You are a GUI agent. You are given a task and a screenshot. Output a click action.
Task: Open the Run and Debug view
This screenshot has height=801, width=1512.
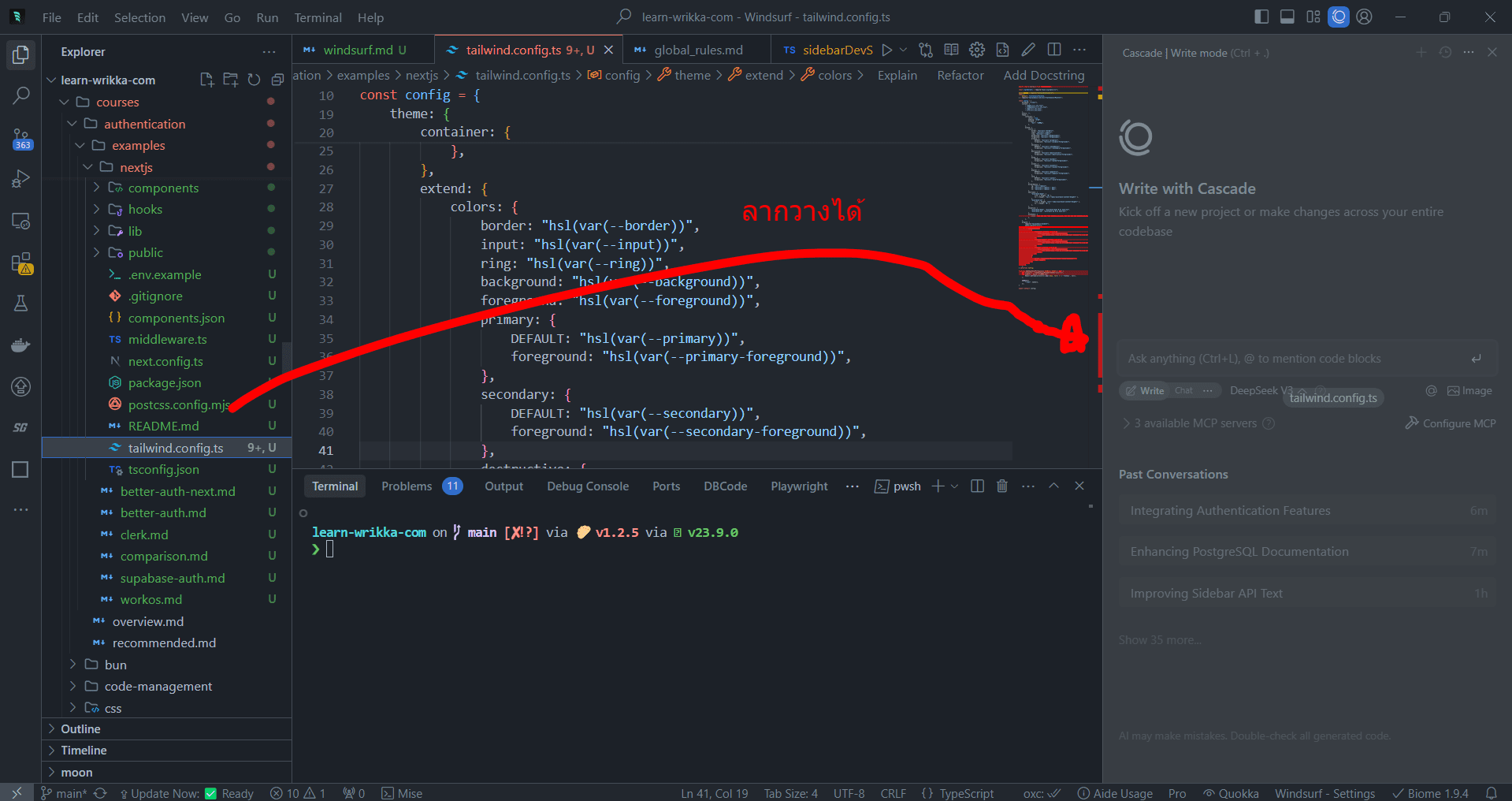pyautogui.click(x=21, y=180)
